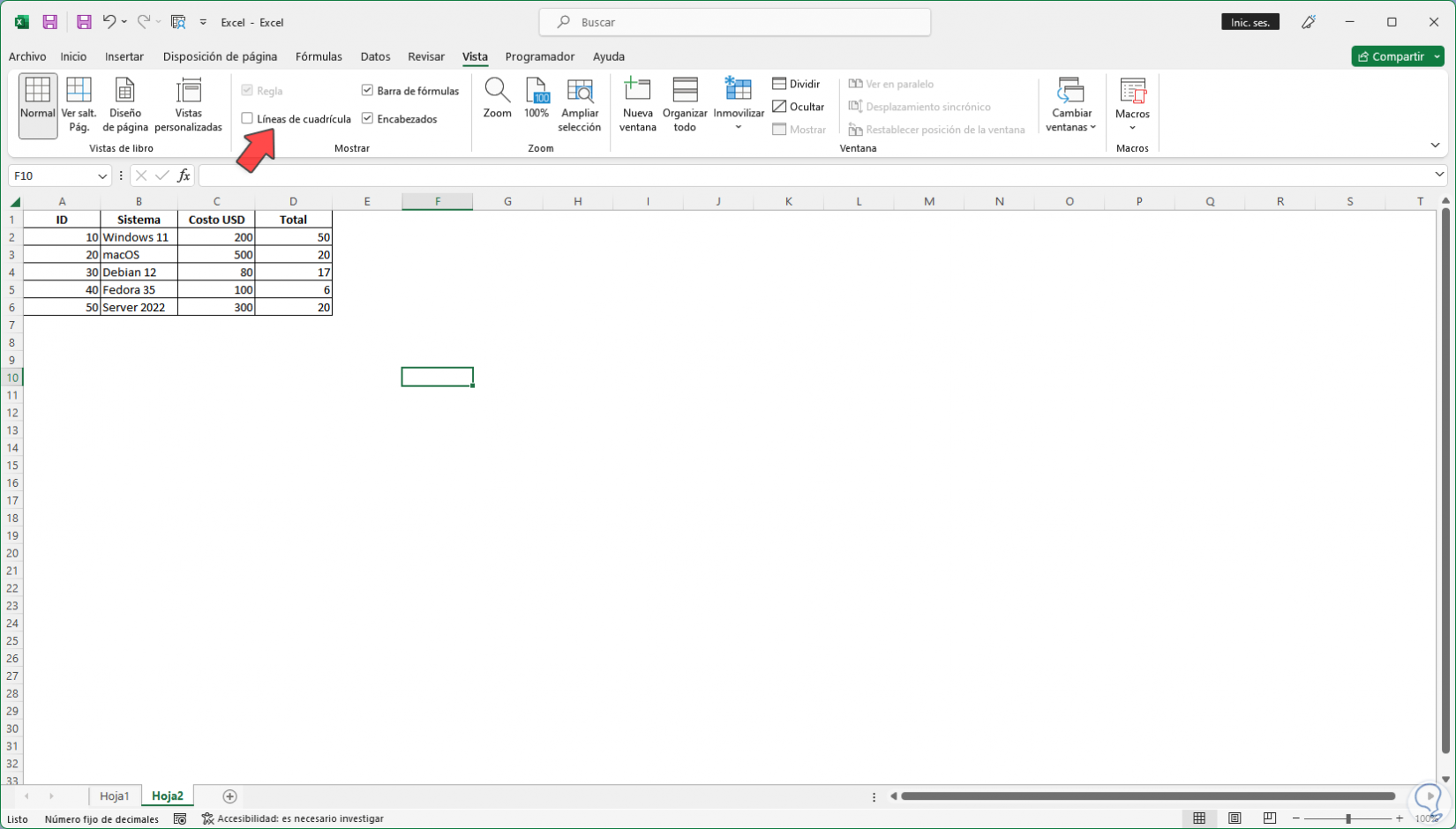Click the select-all corner triangle

click(15, 202)
